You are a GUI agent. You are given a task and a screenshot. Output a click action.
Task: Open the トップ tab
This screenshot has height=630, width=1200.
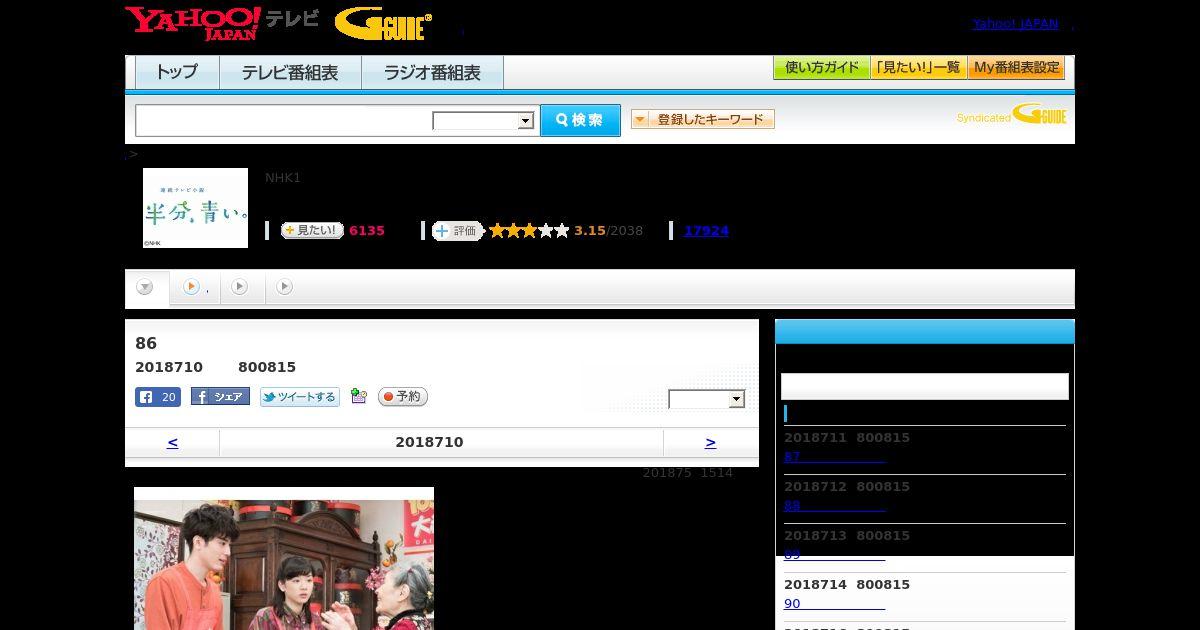tap(177, 72)
